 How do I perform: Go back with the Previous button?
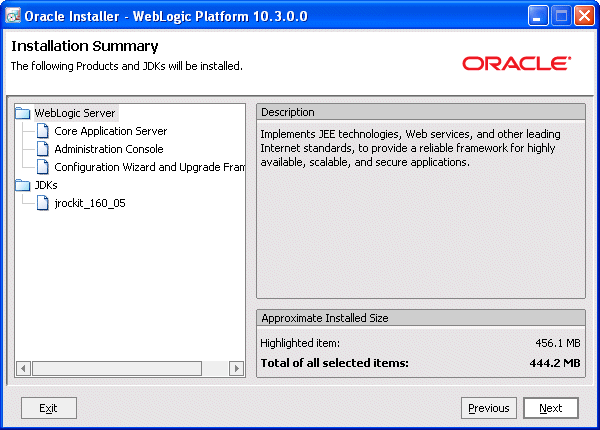(x=489, y=408)
